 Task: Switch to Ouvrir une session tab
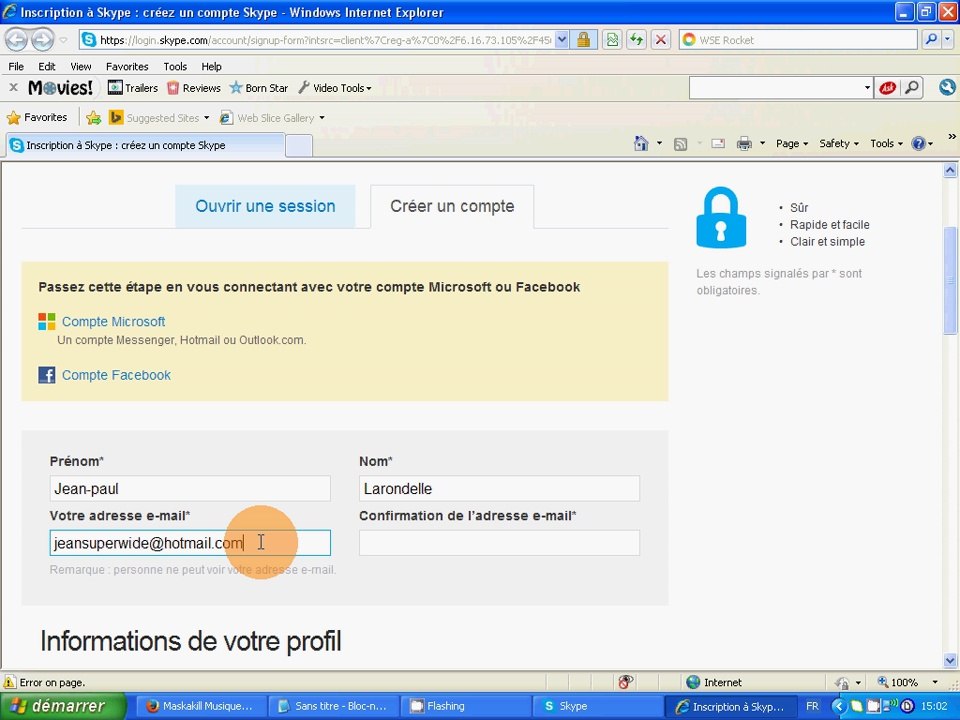pyautogui.click(x=265, y=206)
